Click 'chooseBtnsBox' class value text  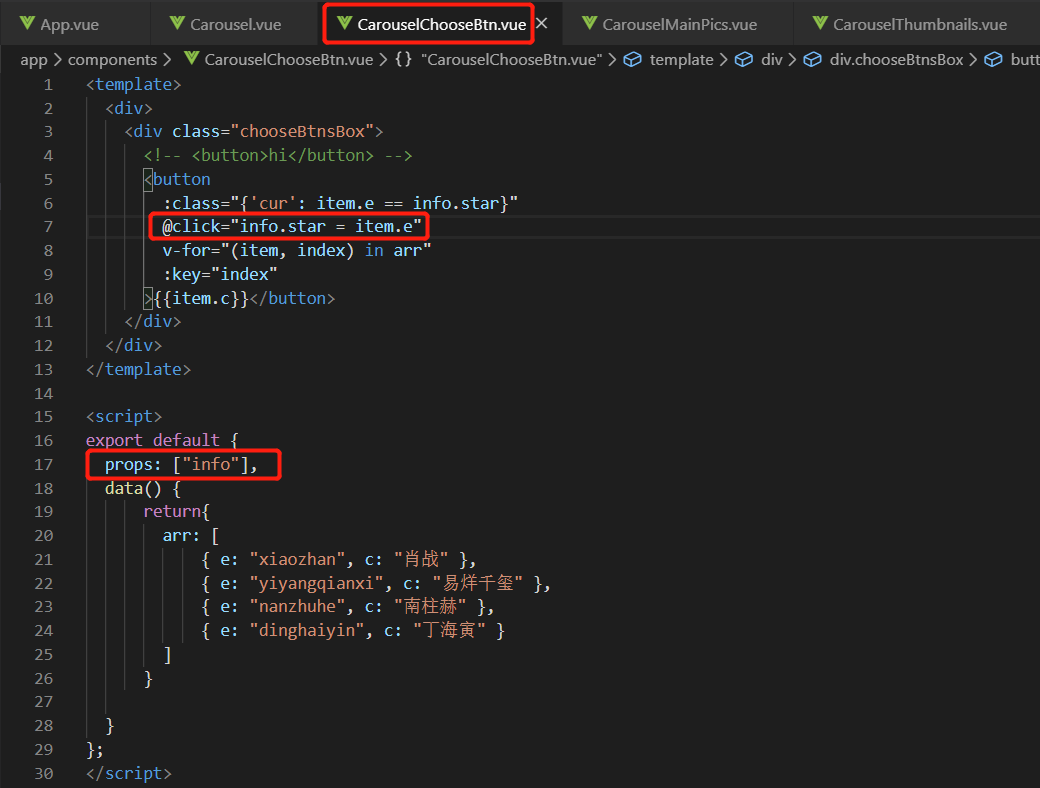click(x=302, y=131)
